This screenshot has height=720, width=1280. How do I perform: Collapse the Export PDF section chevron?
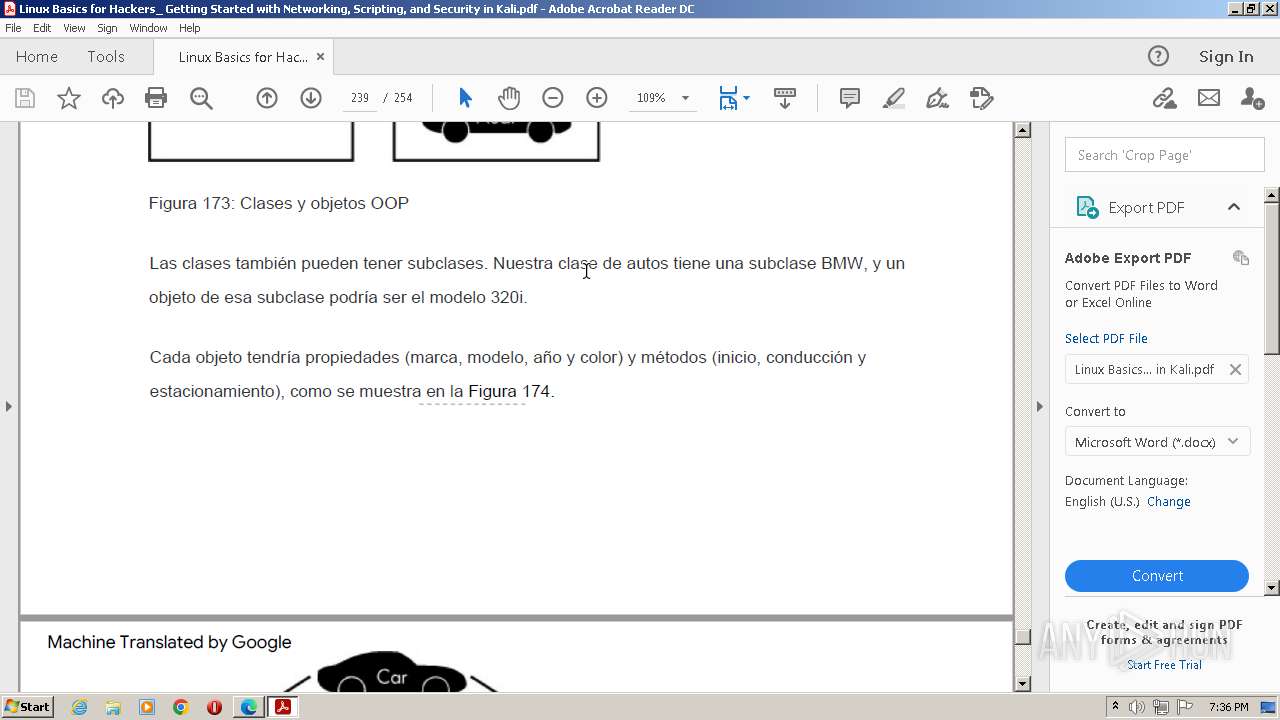[x=1234, y=207]
